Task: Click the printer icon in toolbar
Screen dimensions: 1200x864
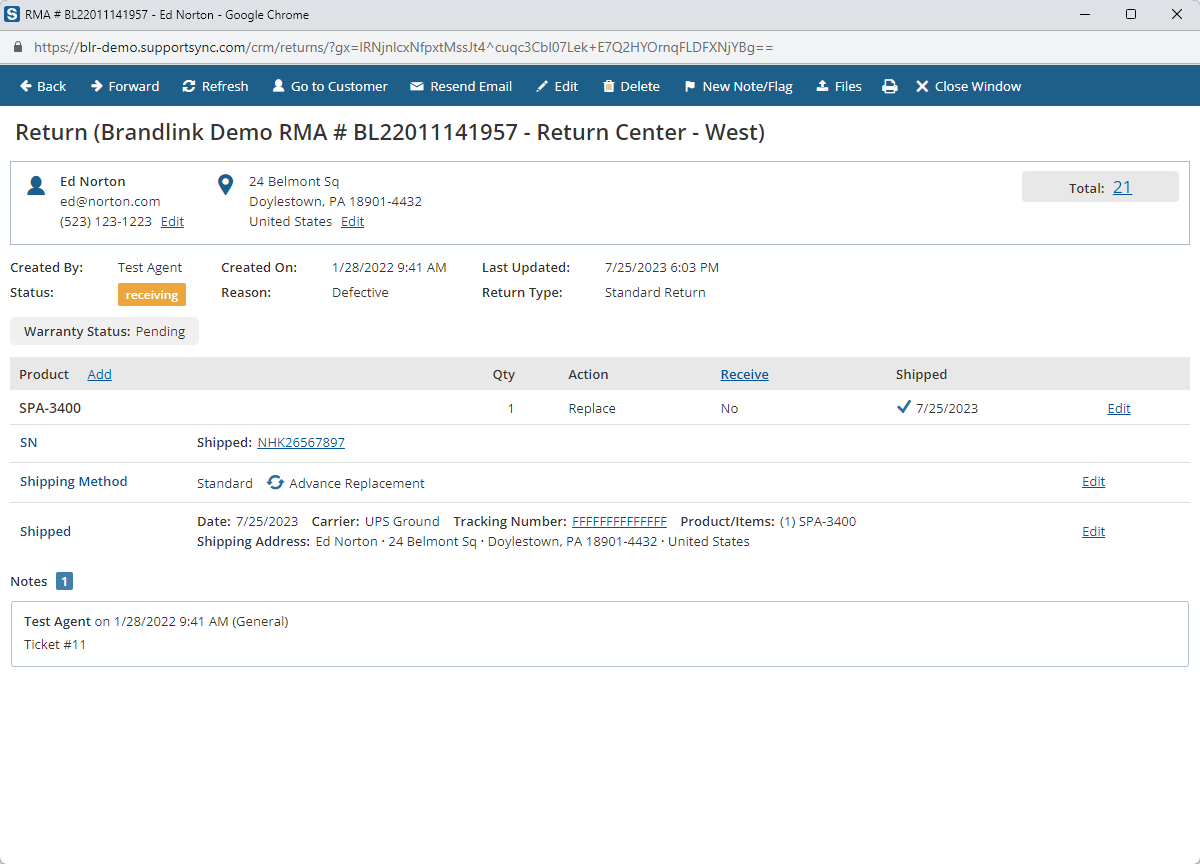Action: (x=889, y=87)
